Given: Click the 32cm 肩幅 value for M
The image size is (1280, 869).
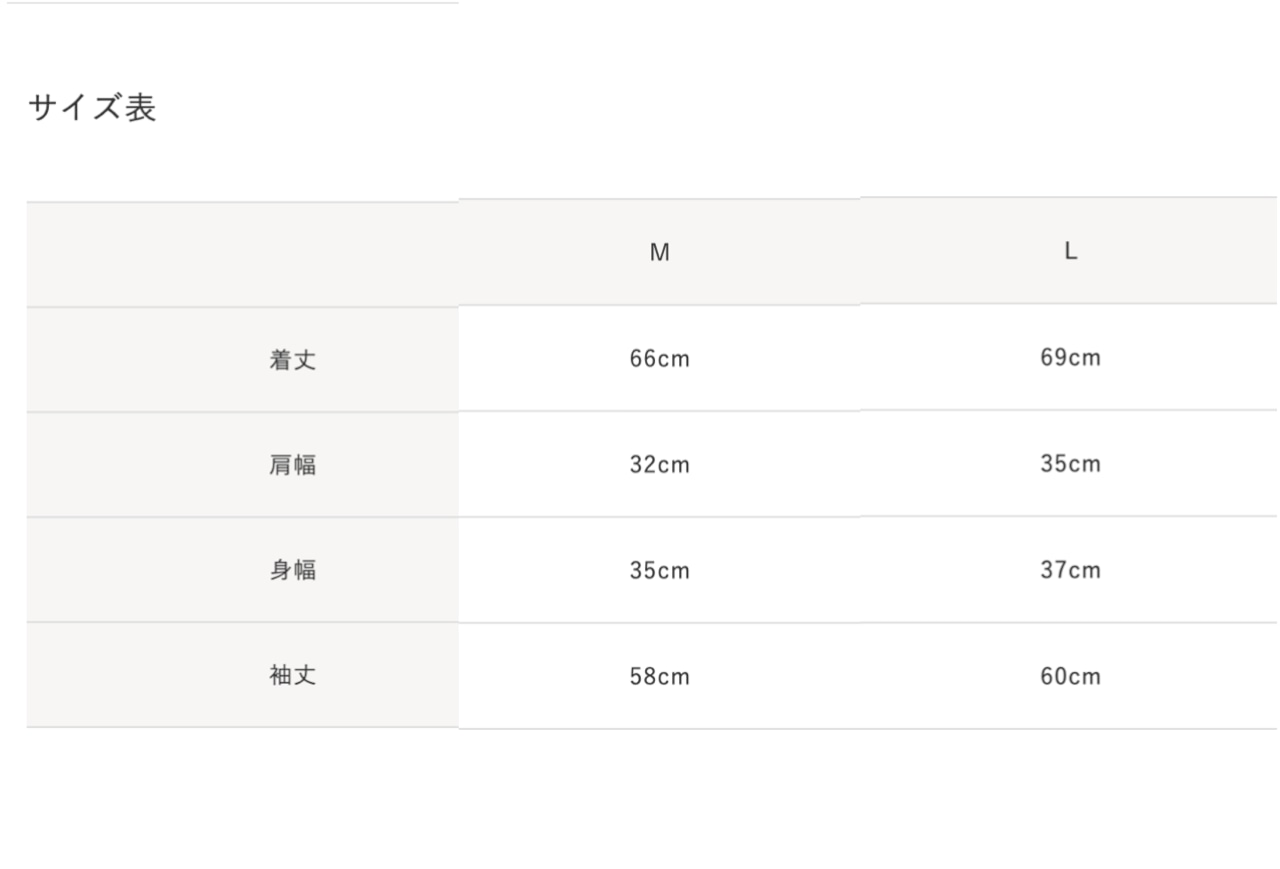Looking at the screenshot, I should tap(659, 465).
